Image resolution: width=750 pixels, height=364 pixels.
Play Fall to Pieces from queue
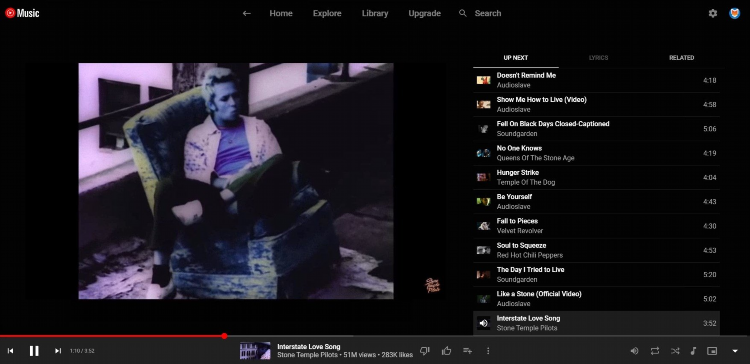click(596, 226)
